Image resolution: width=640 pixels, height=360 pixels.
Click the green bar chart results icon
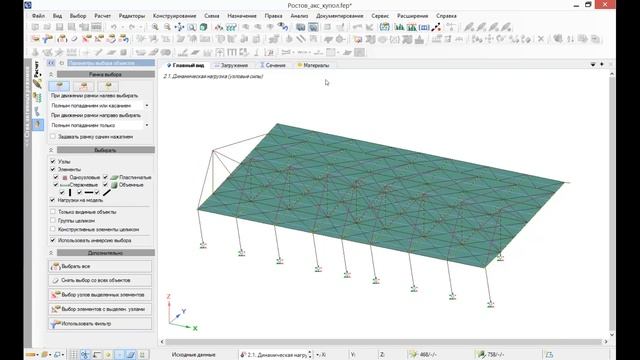(399, 27)
